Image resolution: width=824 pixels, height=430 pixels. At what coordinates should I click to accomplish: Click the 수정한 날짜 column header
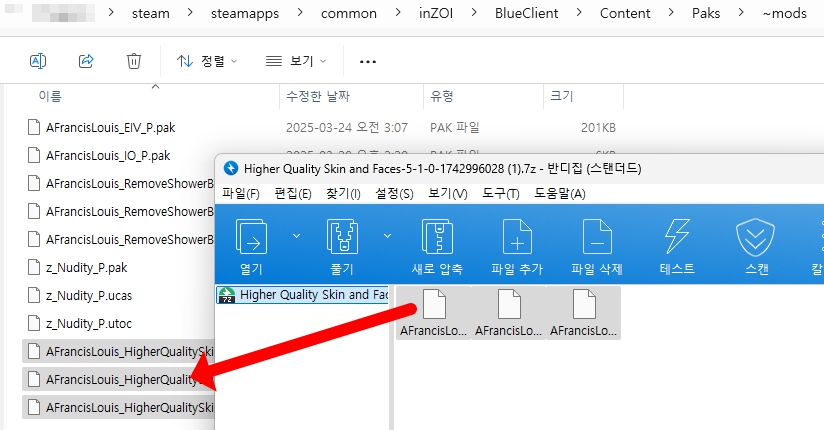click(316, 96)
